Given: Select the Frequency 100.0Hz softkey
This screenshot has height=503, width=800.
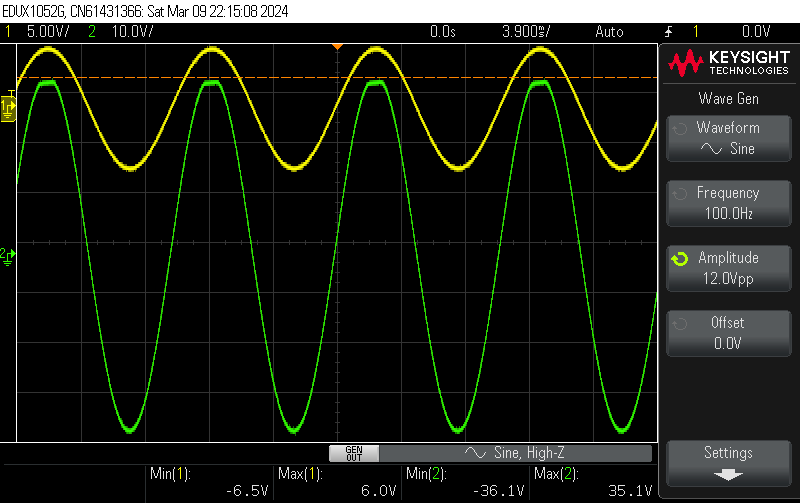Looking at the screenshot, I should pos(729,203).
